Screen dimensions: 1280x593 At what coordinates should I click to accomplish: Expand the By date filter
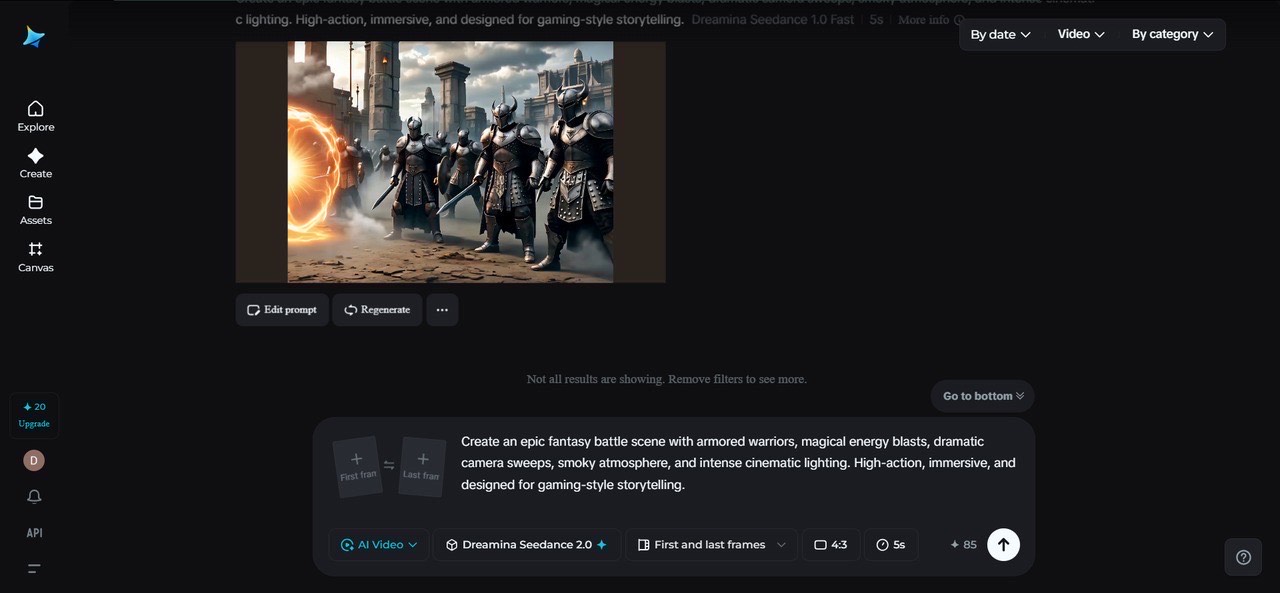[x=1000, y=34]
